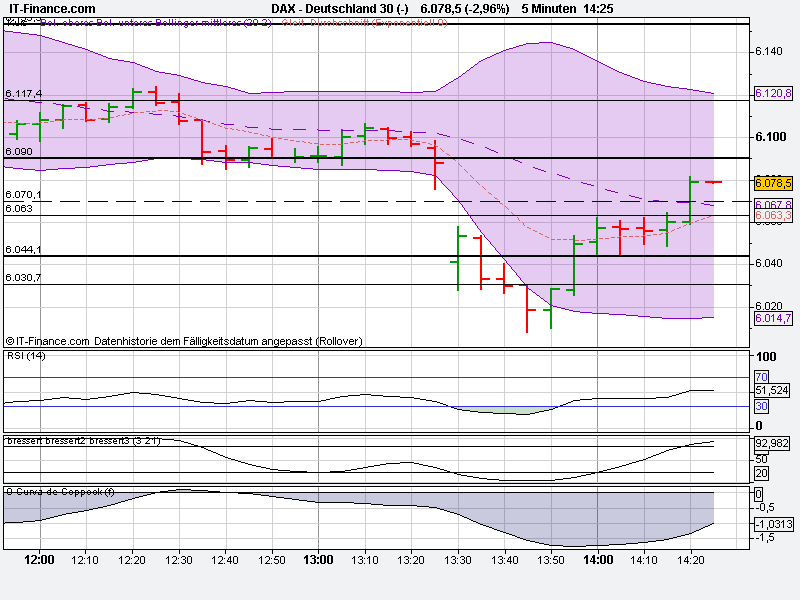Select the 6.014,7 low price label
800x600 pixels.
point(772,318)
